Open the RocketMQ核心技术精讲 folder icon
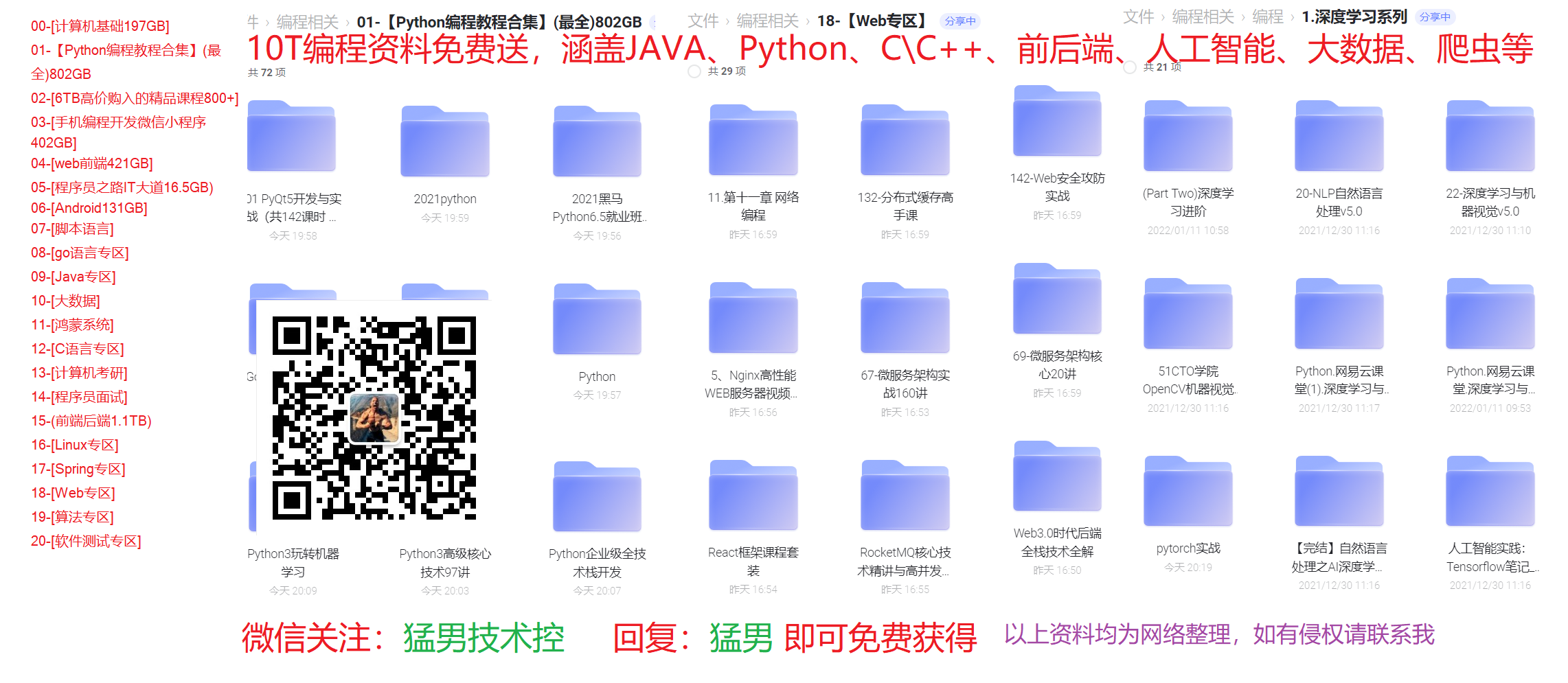 click(905, 496)
